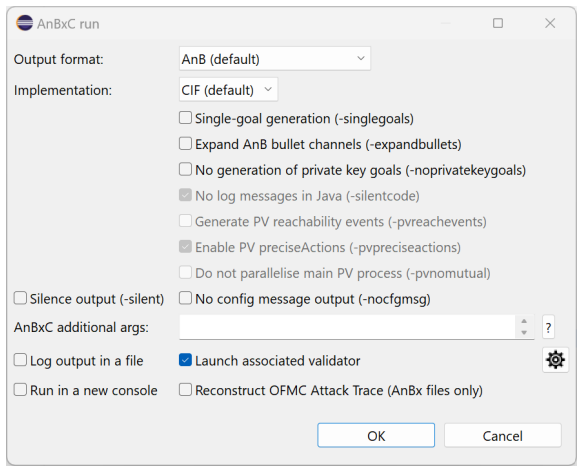583x472 pixels.
Task: Click the question mark help button
Action: (548, 327)
